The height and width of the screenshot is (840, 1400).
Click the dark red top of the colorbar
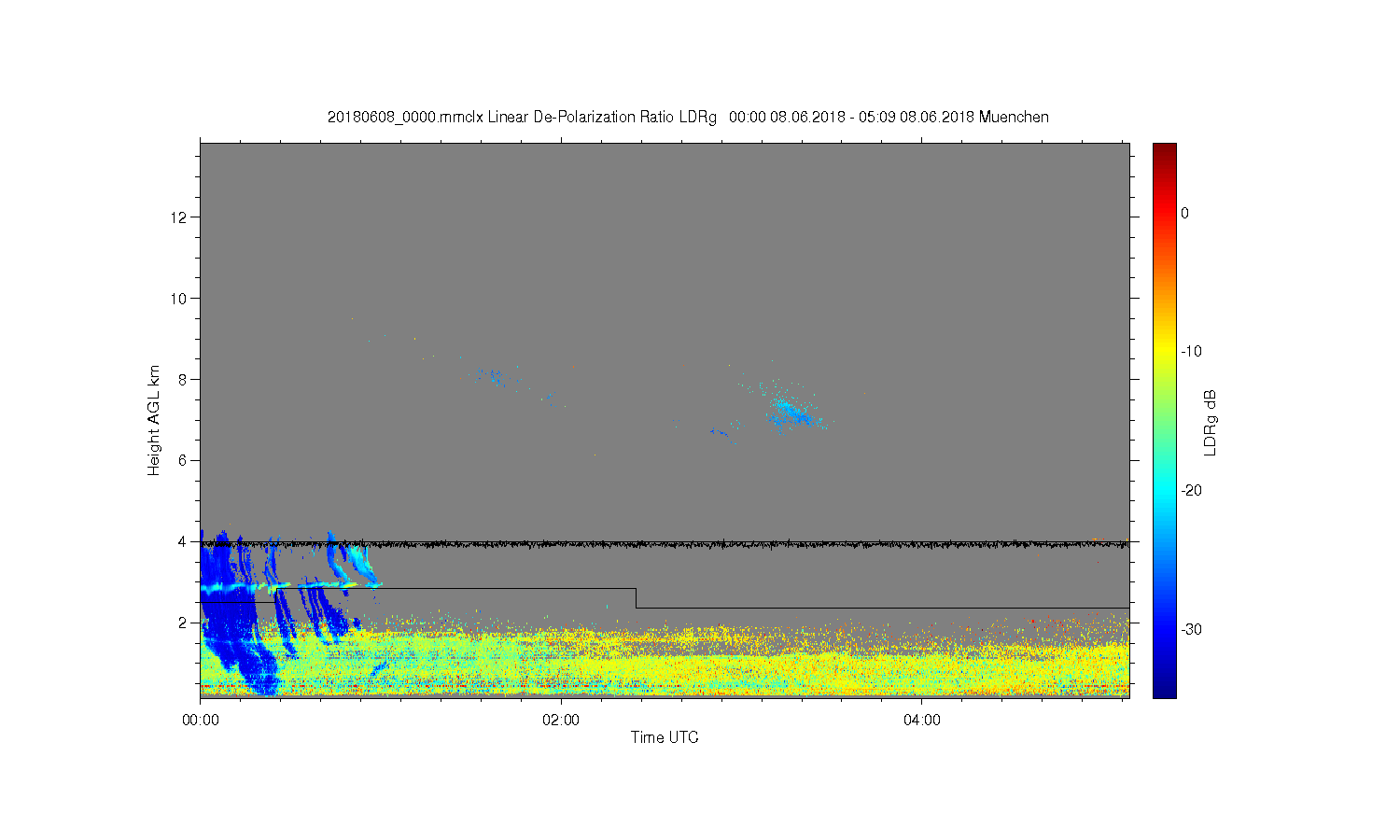pyautogui.click(x=1165, y=149)
